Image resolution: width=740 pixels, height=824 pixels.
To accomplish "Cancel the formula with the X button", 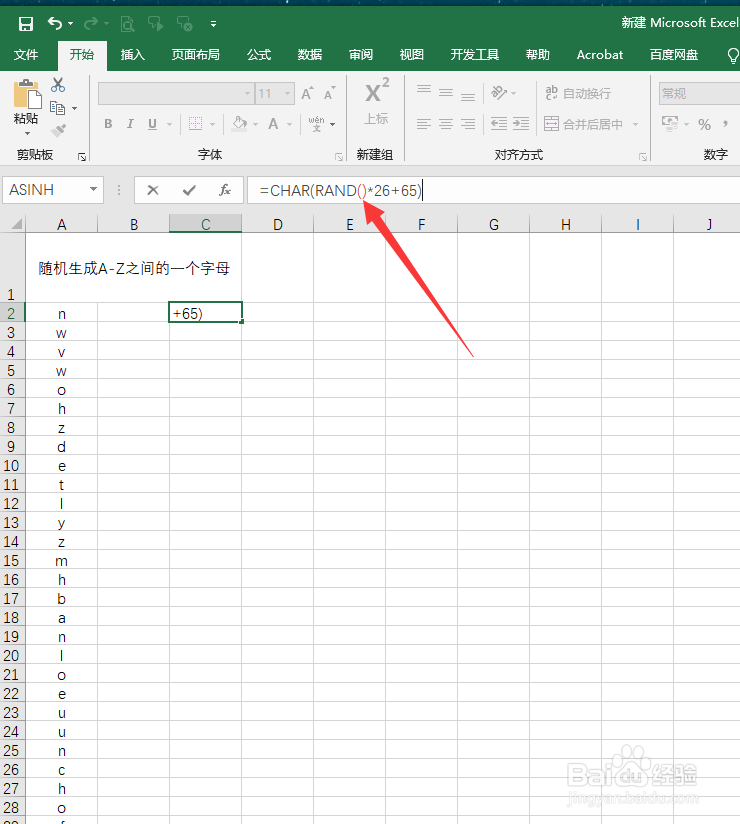I will [x=153, y=190].
